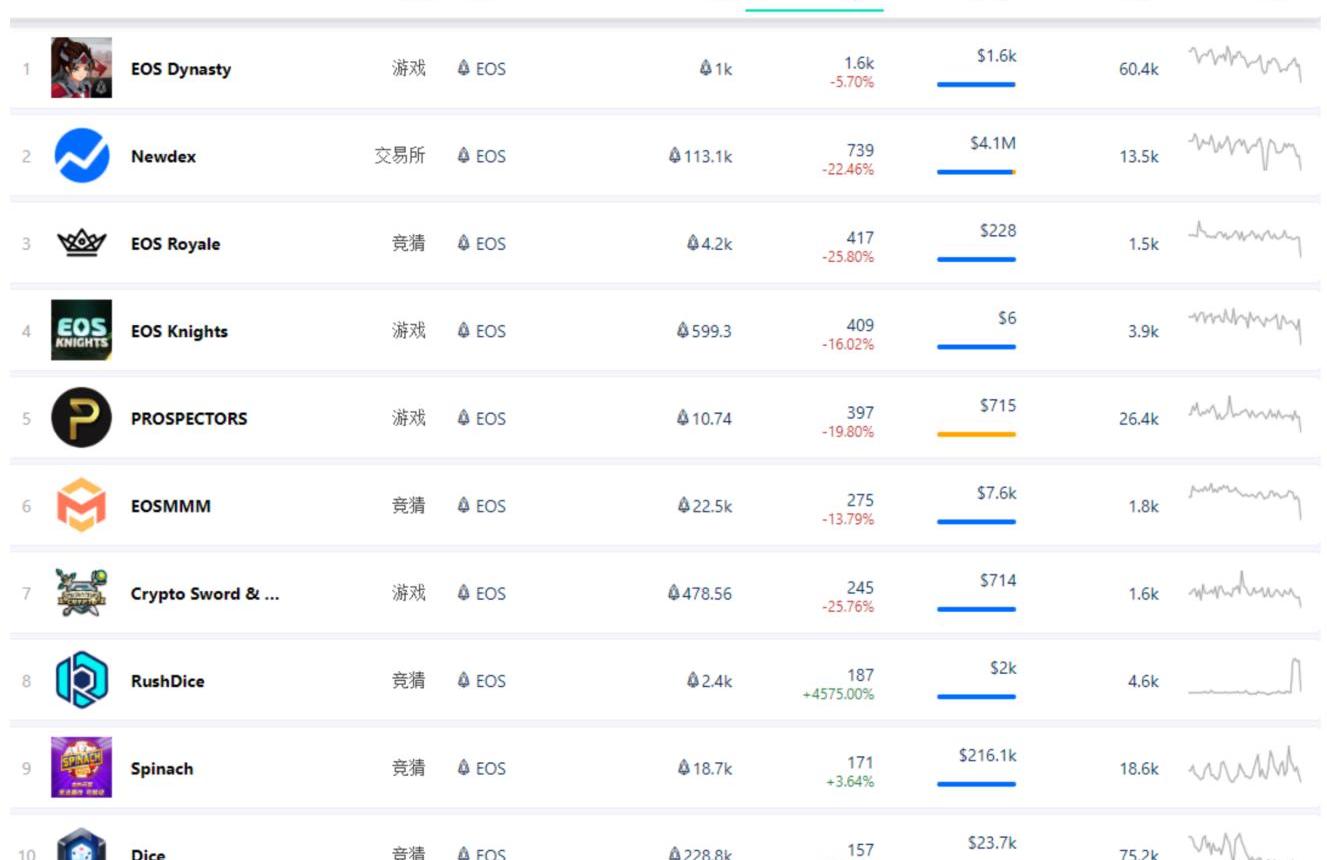Click the Newdex 交易所 category label
Image resolution: width=1327 pixels, height=860 pixels.
pos(400,156)
